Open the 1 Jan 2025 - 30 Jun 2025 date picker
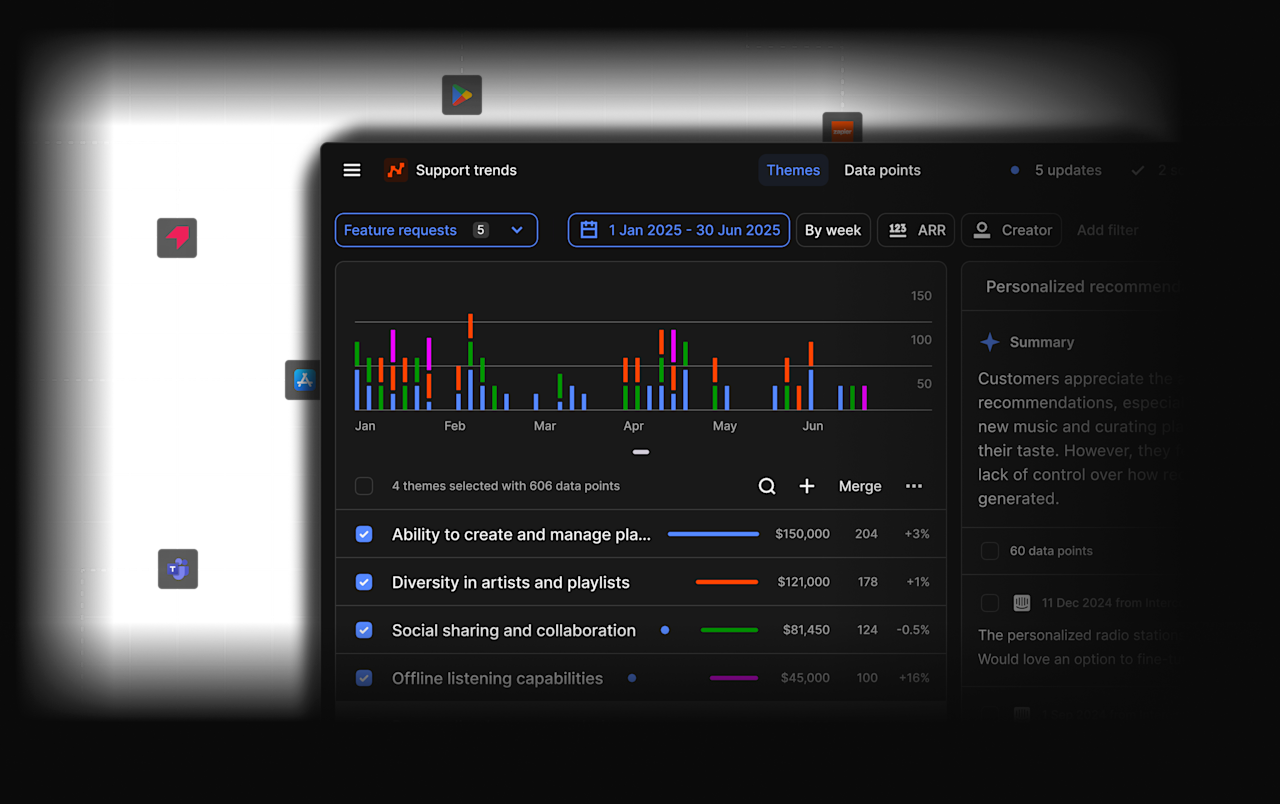This screenshot has width=1280, height=804. [679, 230]
